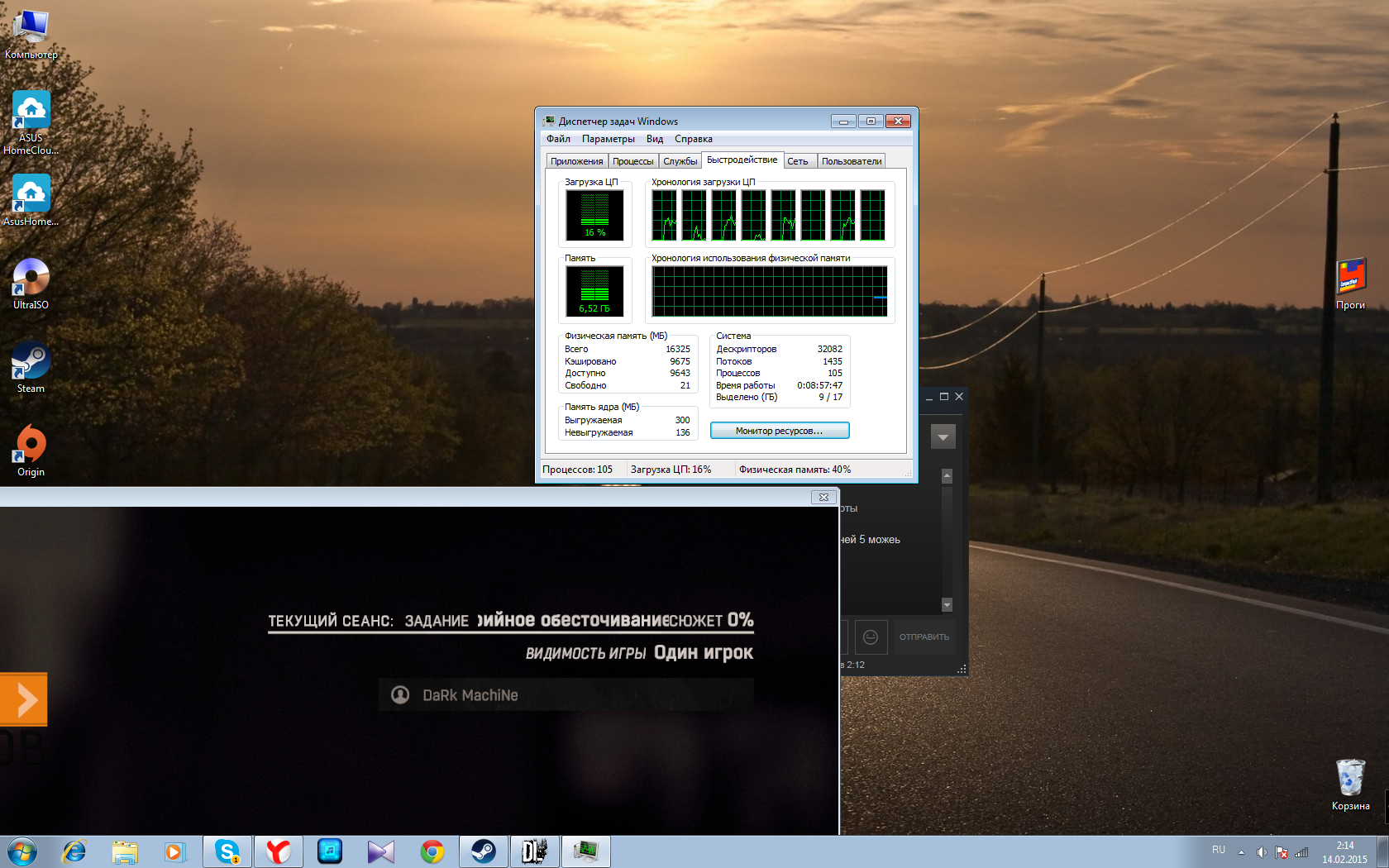Click 'Загрузка ЦП: 16%' in the status bar

click(671, 470)
